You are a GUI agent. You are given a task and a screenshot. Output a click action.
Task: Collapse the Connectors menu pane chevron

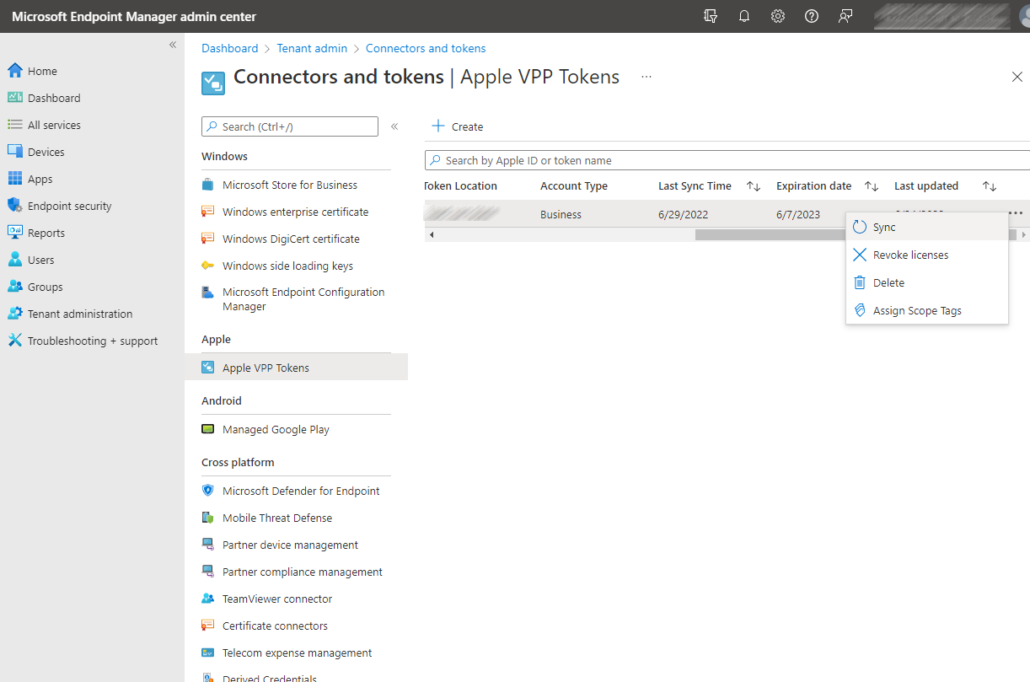[395, 127]
